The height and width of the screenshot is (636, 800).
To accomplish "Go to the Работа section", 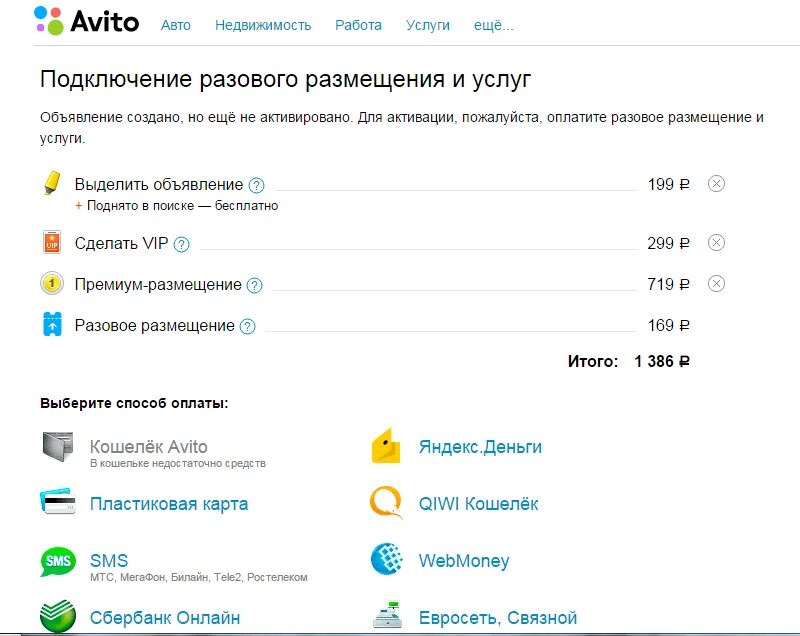I will [358, 25].
